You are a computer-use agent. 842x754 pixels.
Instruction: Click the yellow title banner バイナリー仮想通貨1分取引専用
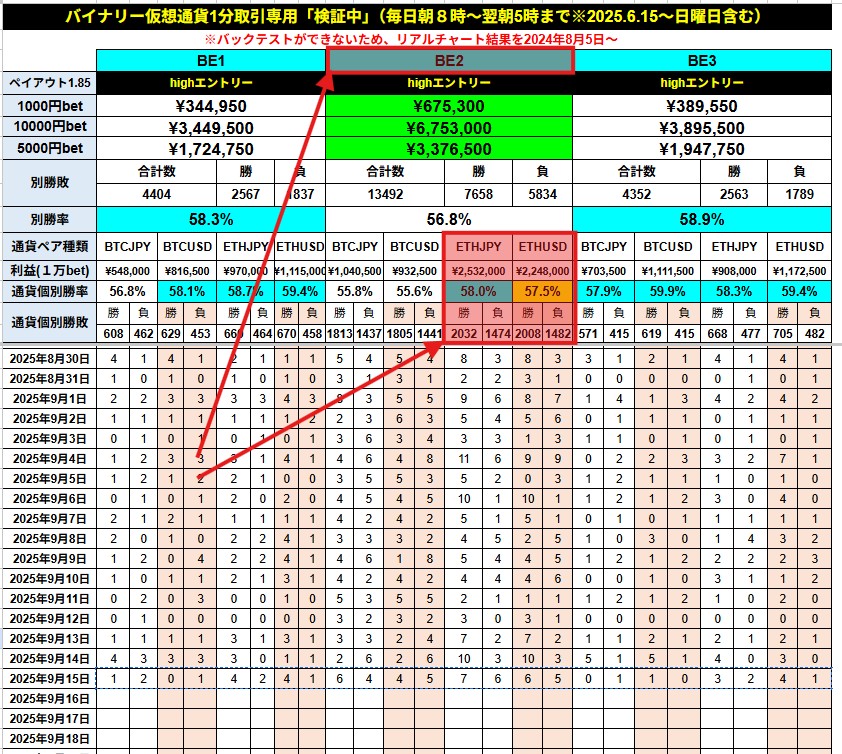pos(417,16)
